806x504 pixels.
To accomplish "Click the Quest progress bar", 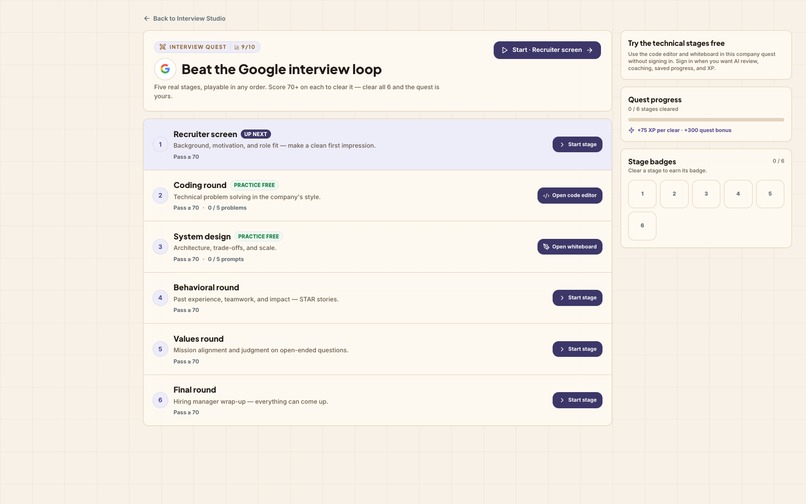I will click(706, 120).
